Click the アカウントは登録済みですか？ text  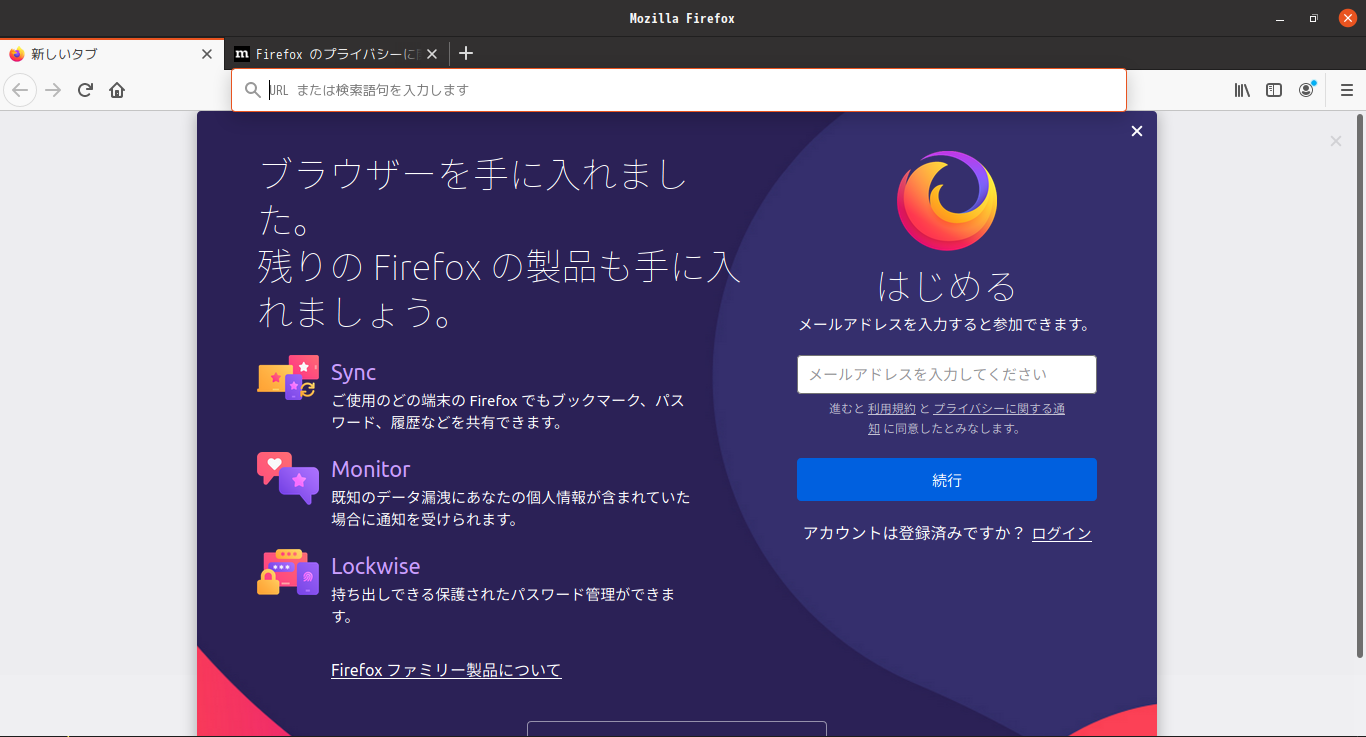pyautogui.click(x=914, y=533)
